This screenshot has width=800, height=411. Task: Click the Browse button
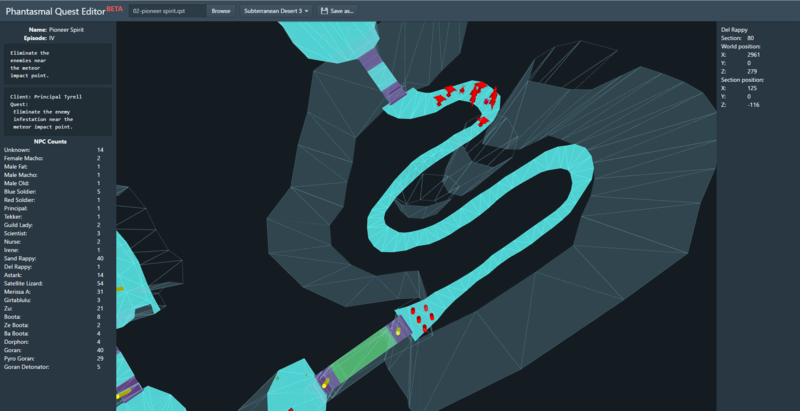click(221, 11)
